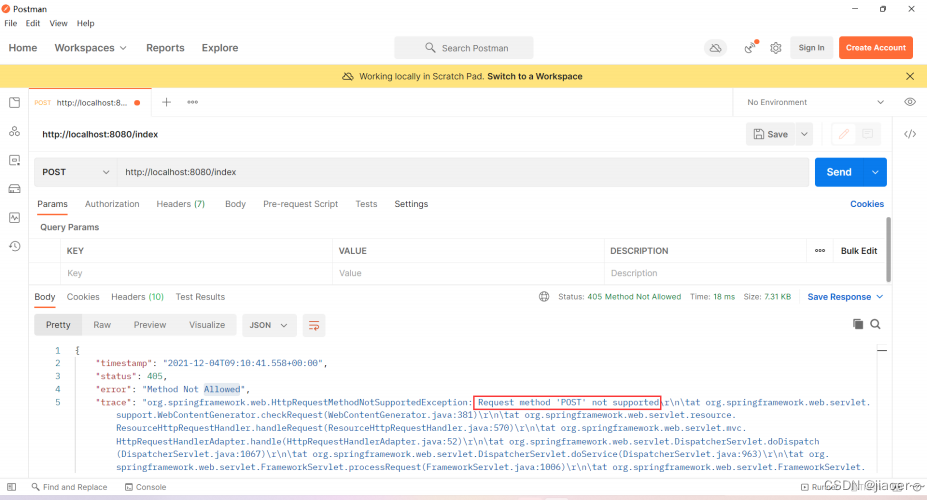Open the tab options ellipsis menu

tap(192, 103)
